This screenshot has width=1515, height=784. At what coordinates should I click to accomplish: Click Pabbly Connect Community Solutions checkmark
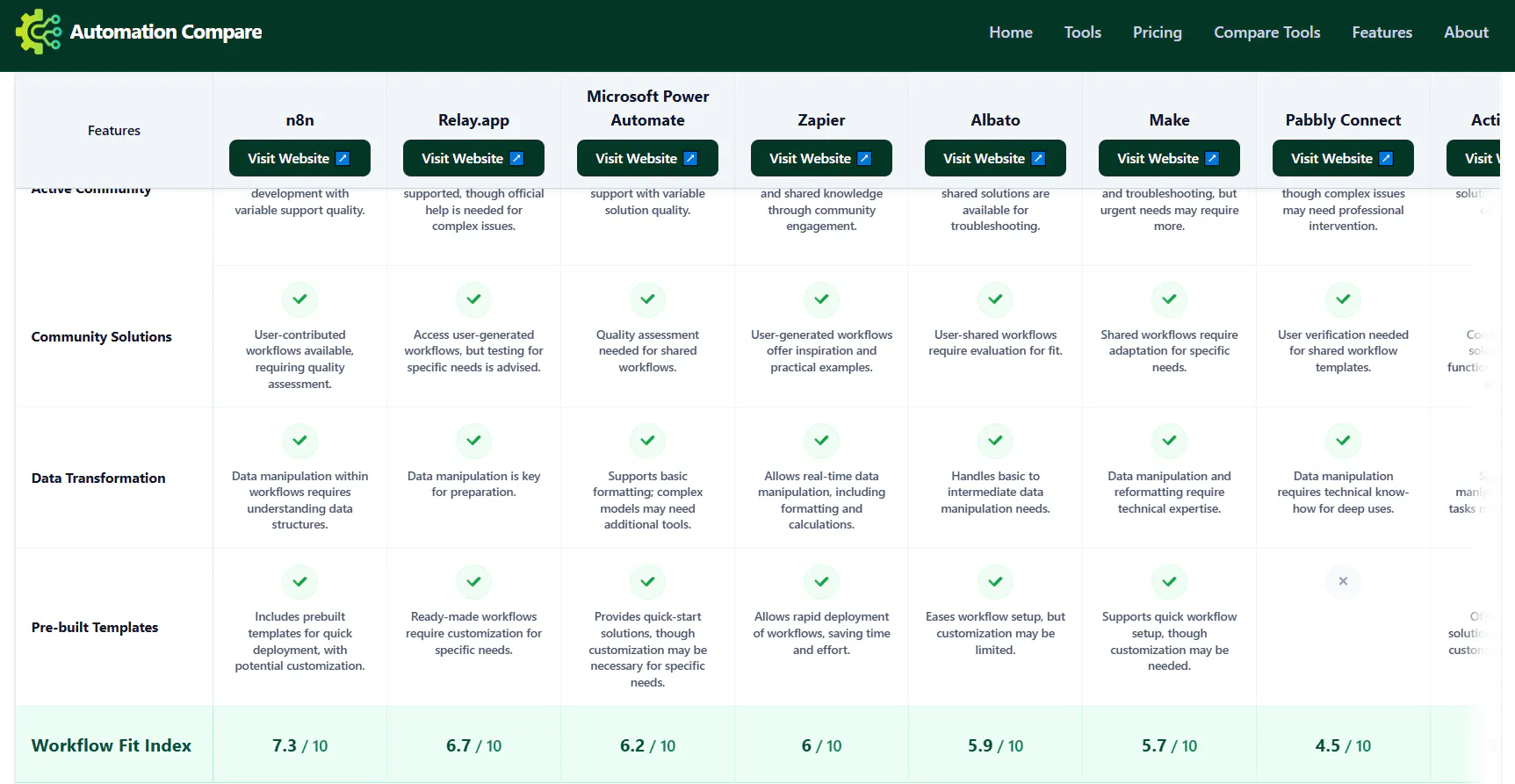click(1343, 299)
